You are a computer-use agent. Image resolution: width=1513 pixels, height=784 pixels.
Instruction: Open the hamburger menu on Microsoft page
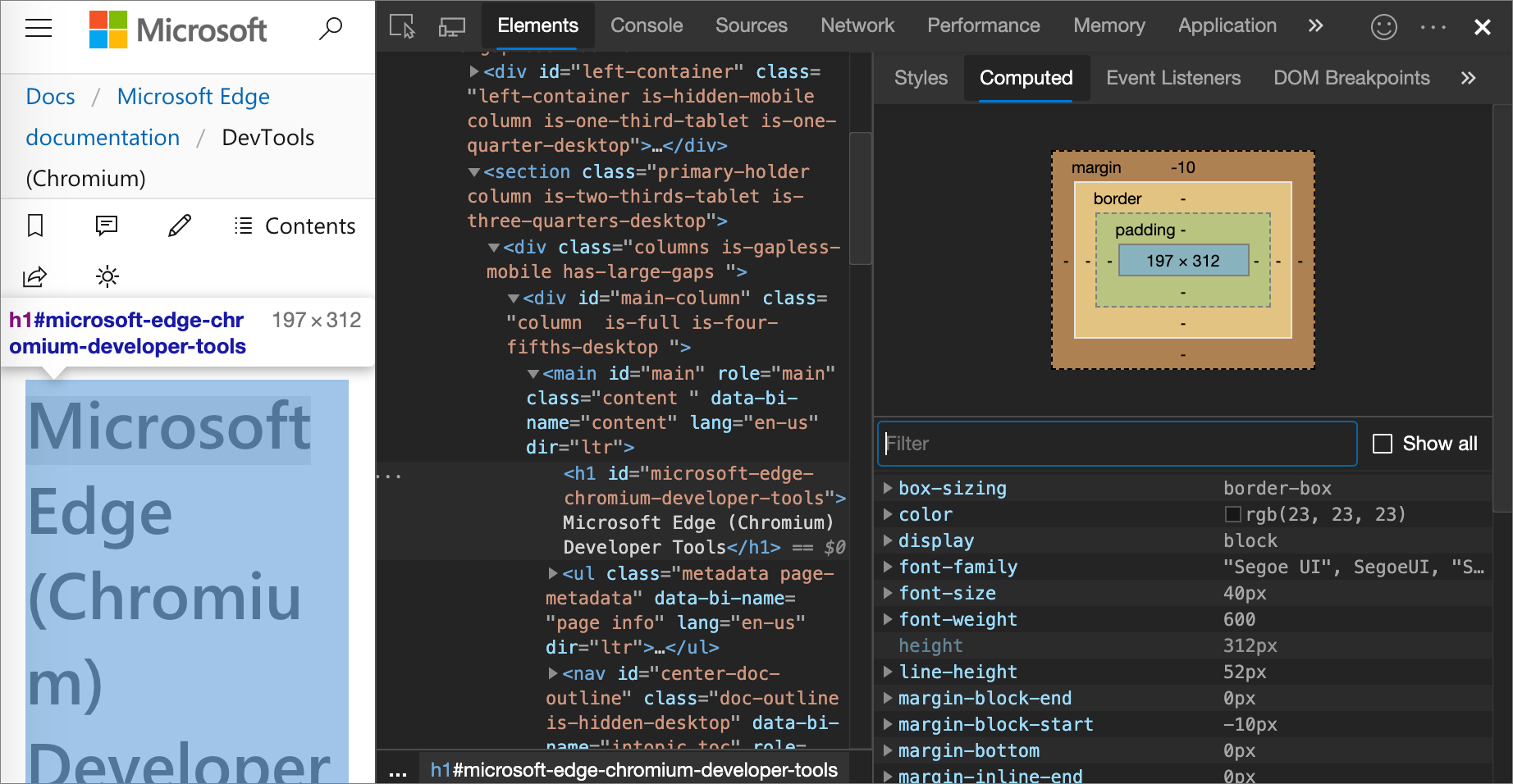tap(39, 29)
